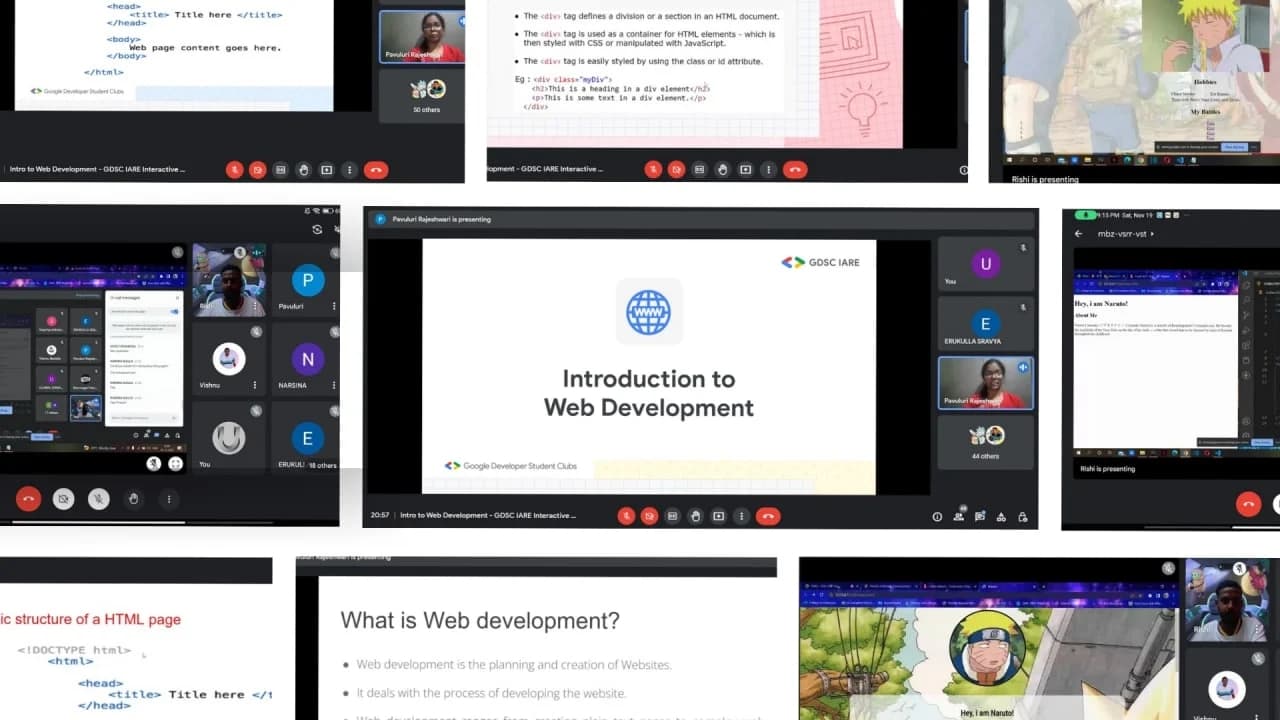Click meeting title 'Intro to Web Development' in center window
This screenshot has width=1280, height=720.
(x=488, y=516)
